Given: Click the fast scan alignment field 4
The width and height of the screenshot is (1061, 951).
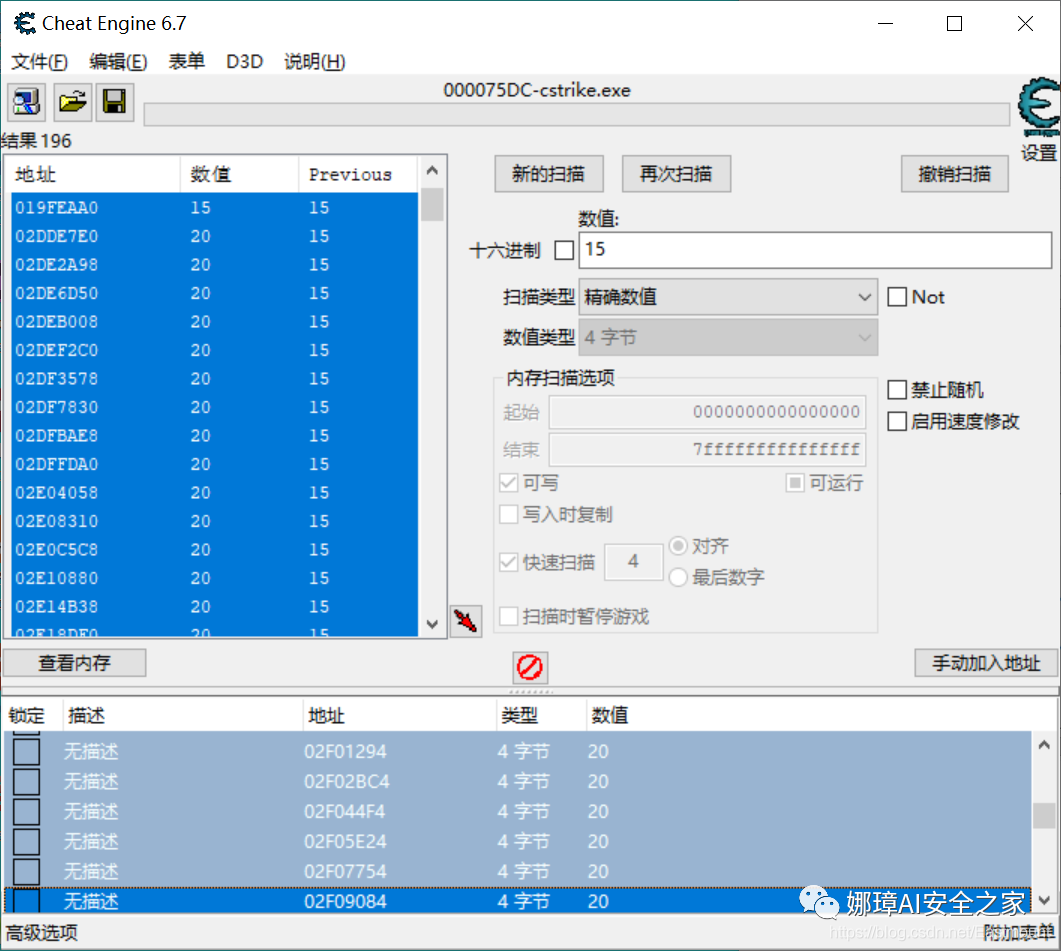Looking at the screenshot, I should pyautogui.click(x=633, y=562).
